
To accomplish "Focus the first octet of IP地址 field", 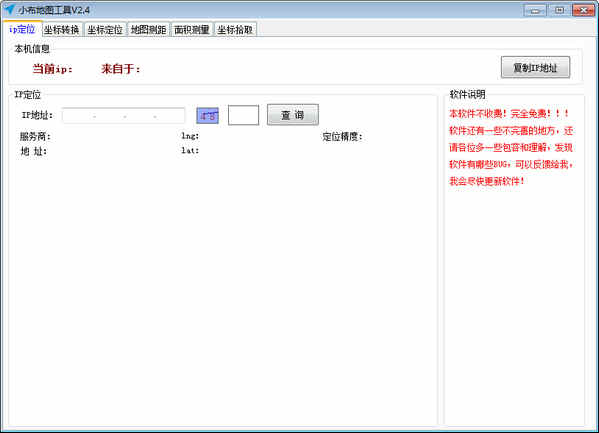I will tap(78, 115).
